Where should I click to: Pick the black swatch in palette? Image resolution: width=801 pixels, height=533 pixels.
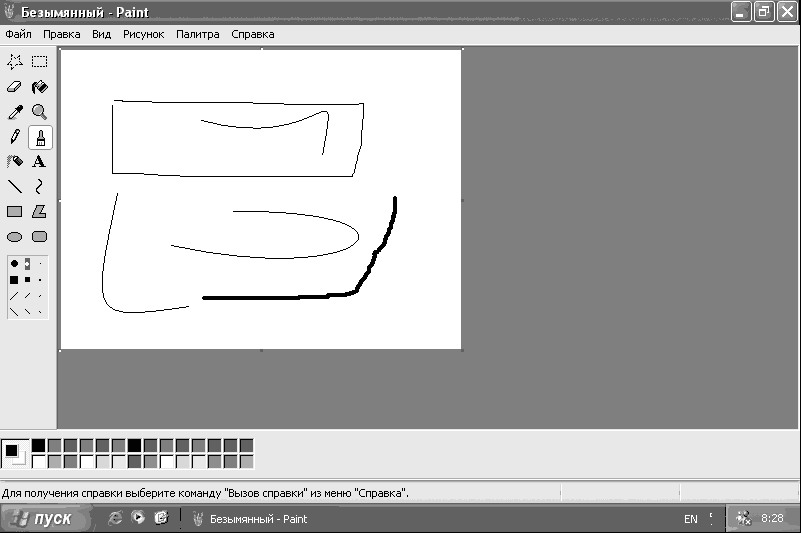(x=38, y=446)
